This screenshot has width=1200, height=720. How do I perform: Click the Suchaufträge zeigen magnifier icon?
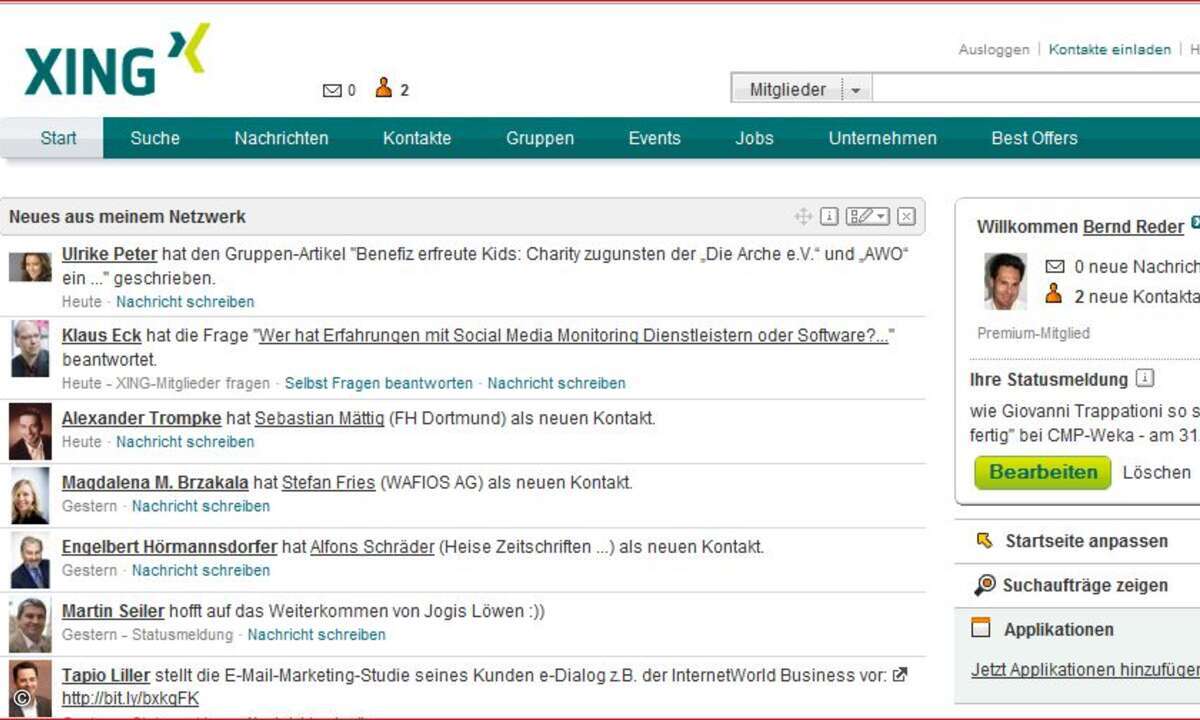point(985,585)
